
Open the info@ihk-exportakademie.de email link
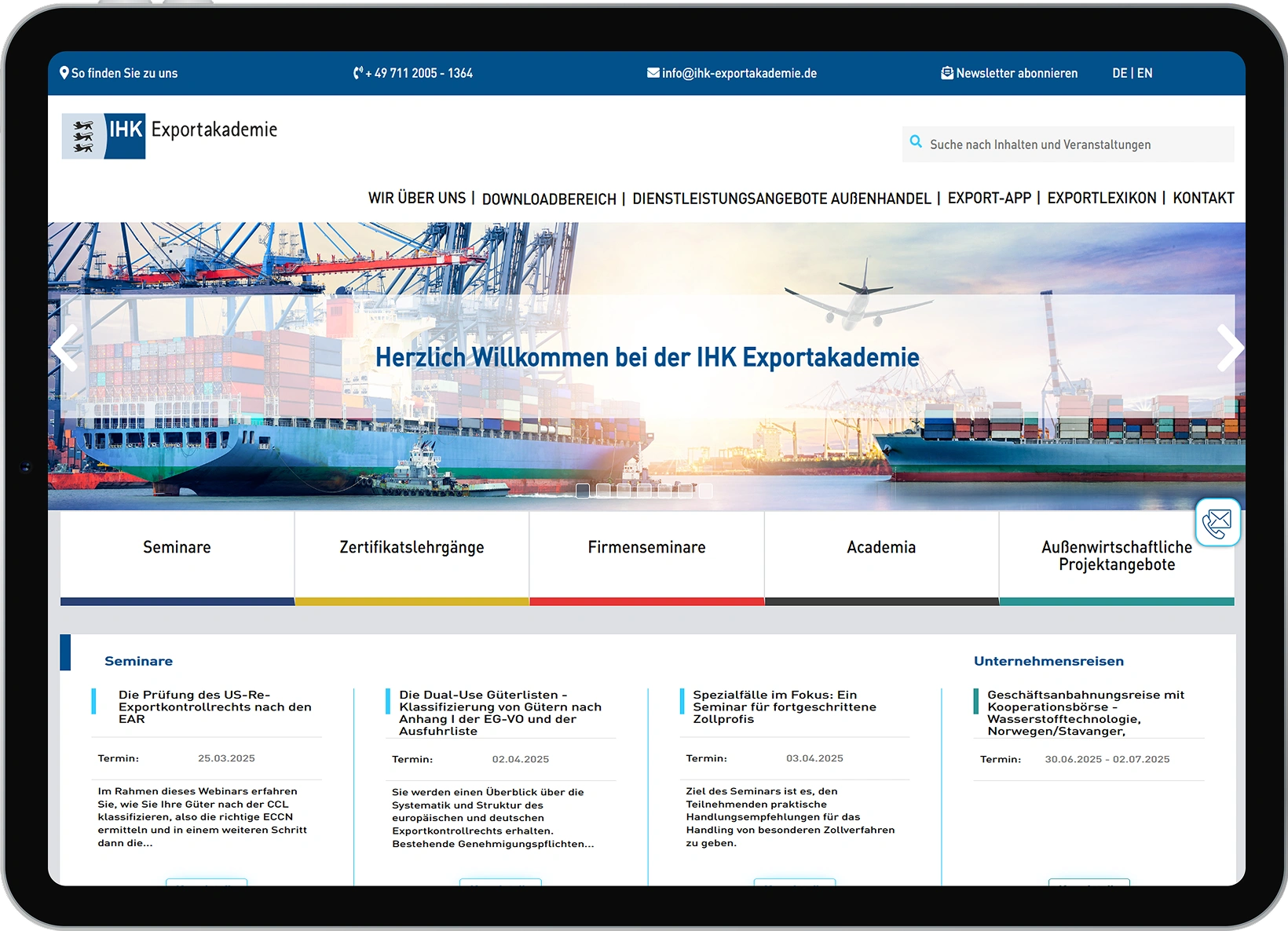tap(739, 73)
